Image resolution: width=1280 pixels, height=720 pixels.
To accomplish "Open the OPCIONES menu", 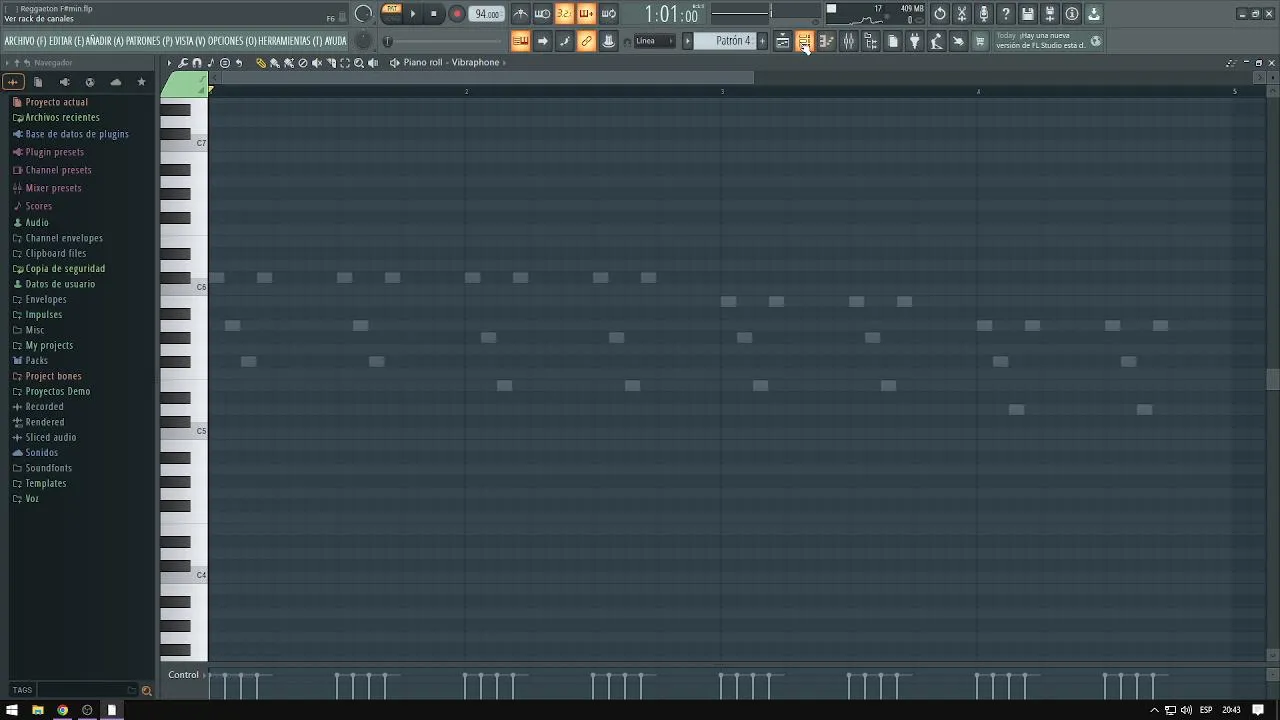I will click(x=232, y=41).
